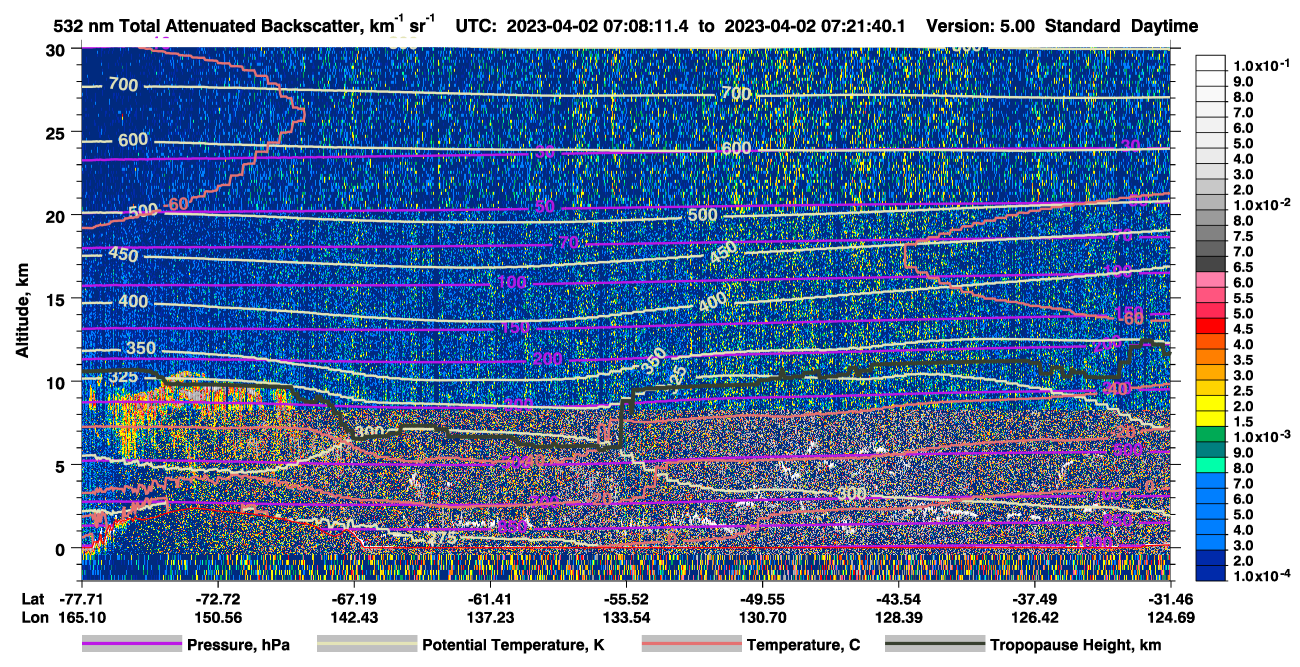Click the end time '2023-04-02 07:21:40.1'

pos(813,26)
